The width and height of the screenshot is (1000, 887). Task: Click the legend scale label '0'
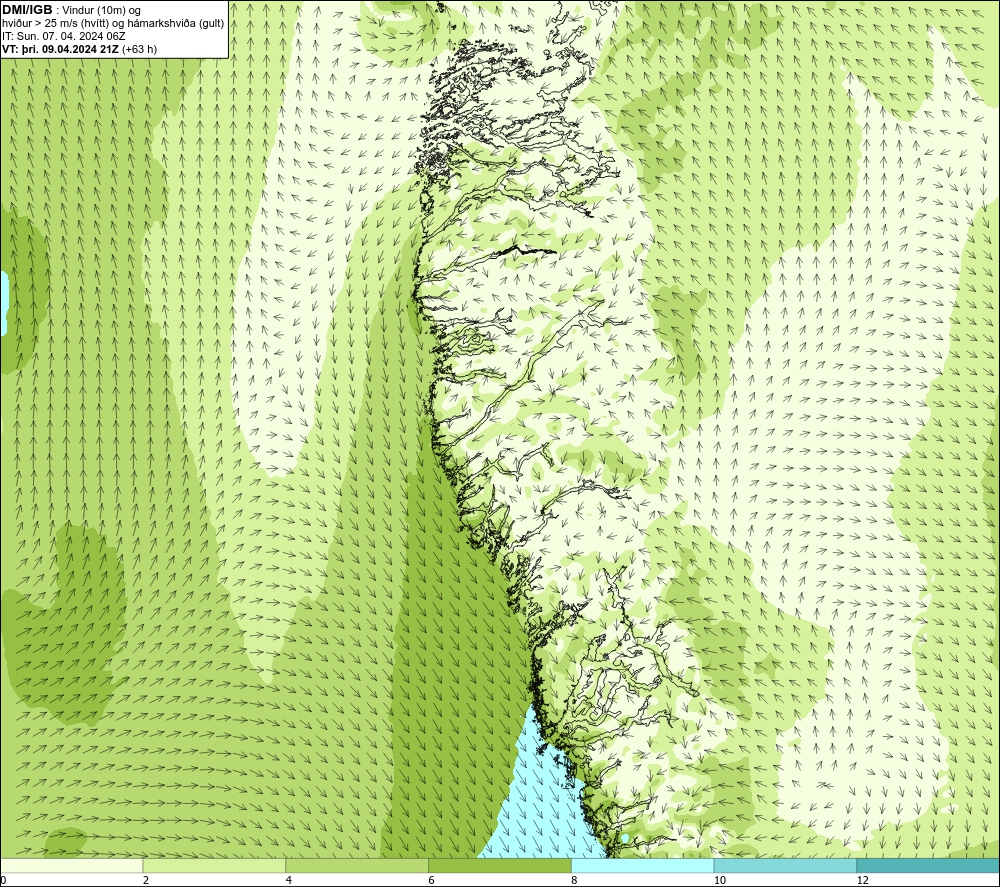pyautogui.click(x=3, y=881)
